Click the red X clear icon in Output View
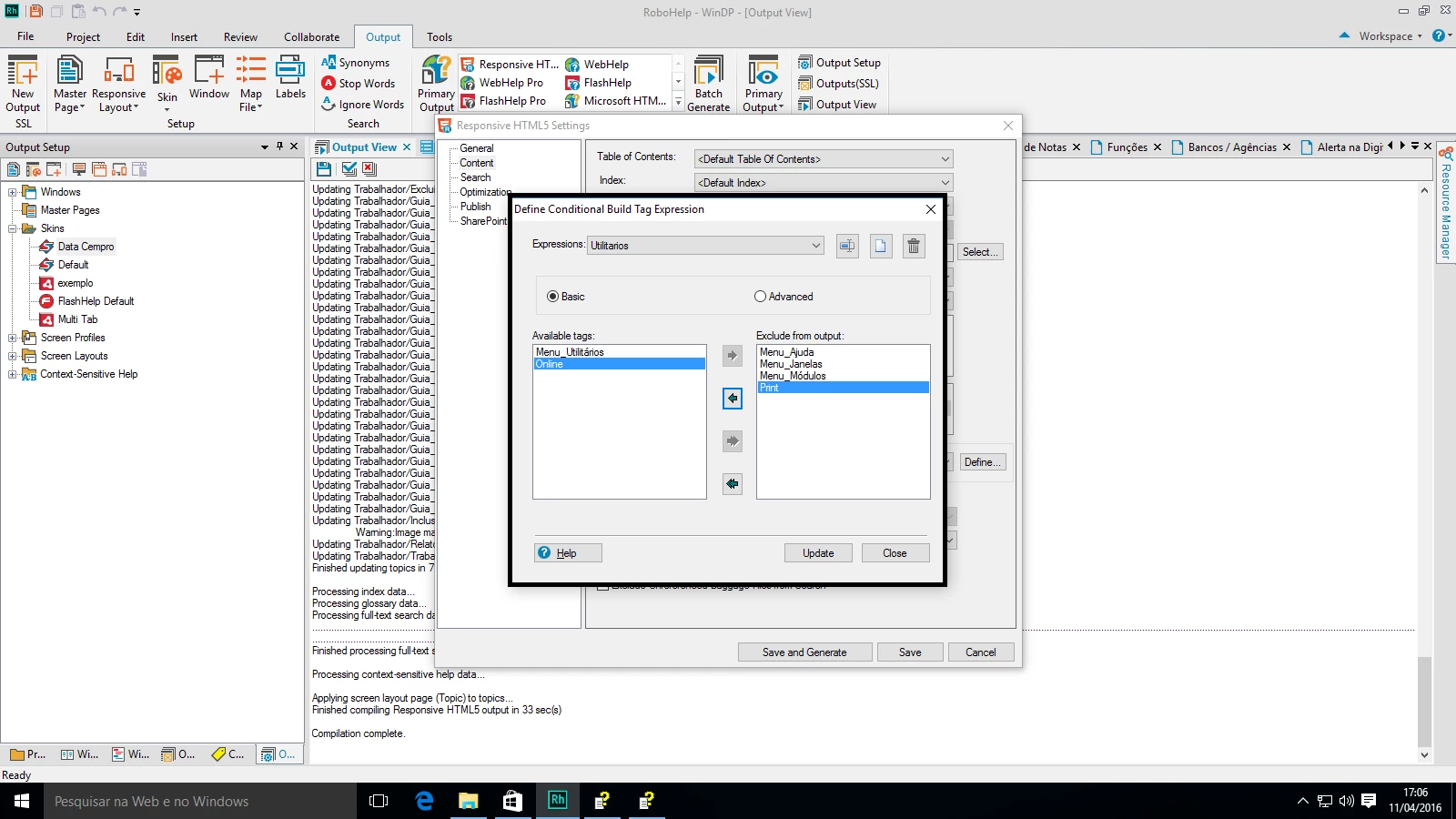The height and width of the screenshot is (819, 1456). (369, 168)
